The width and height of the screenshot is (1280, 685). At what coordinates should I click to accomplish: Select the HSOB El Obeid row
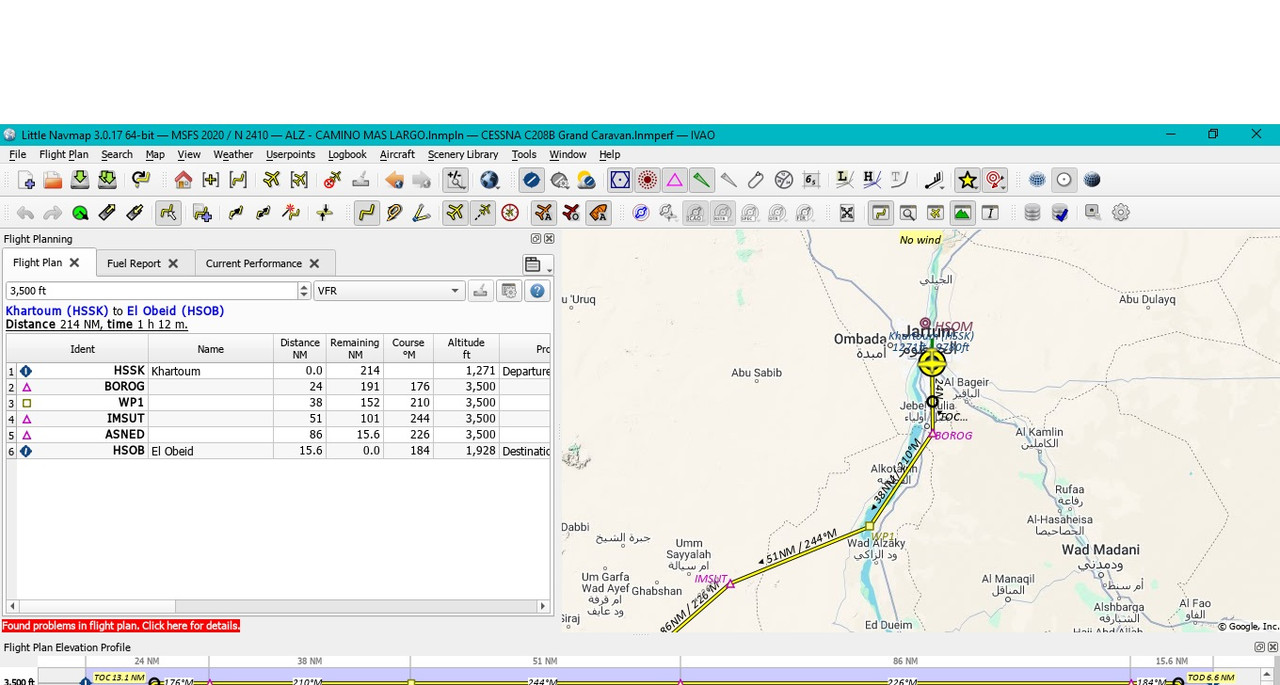point(278,451)
